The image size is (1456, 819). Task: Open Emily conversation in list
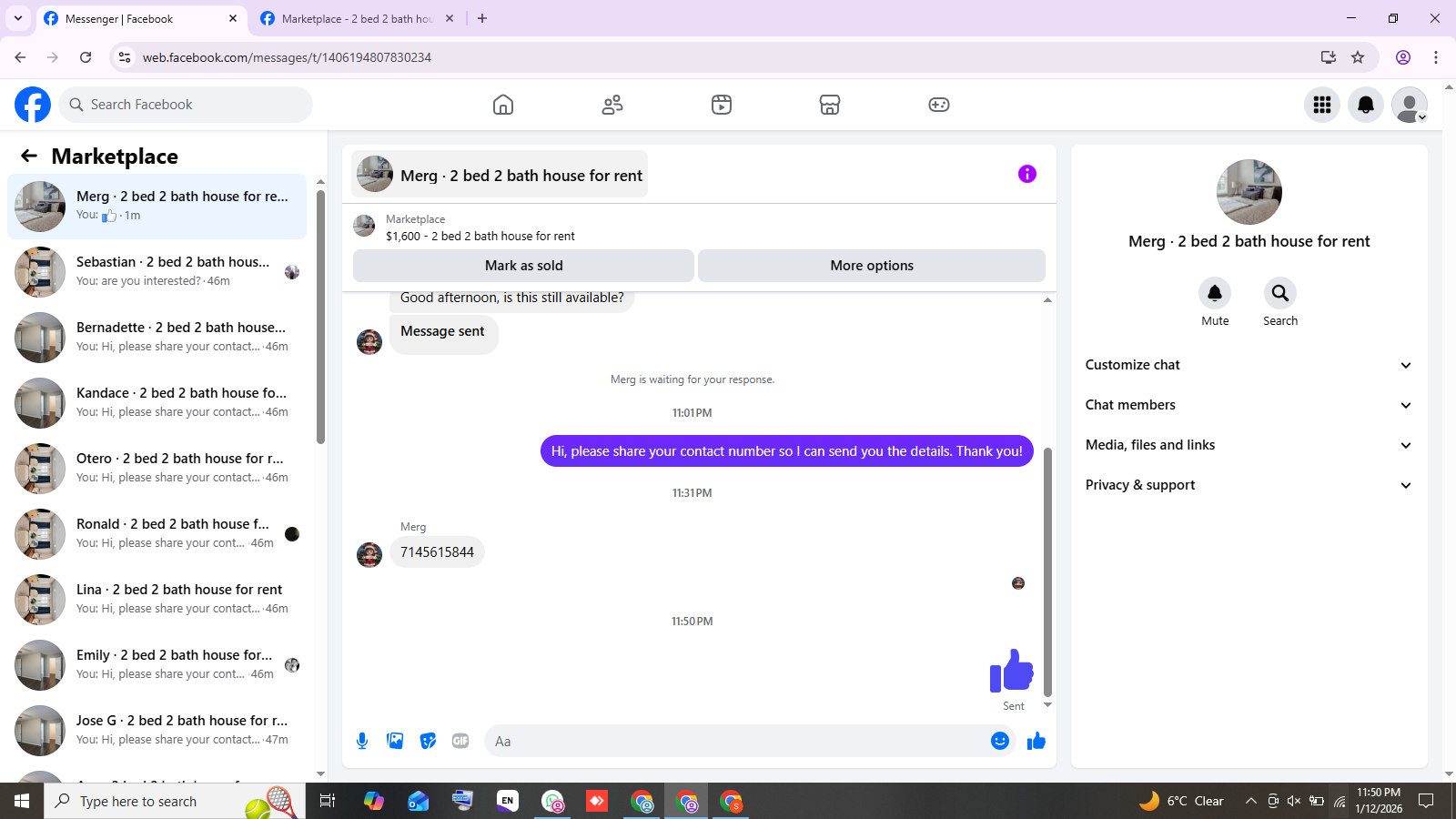click(x=157, y=665)
